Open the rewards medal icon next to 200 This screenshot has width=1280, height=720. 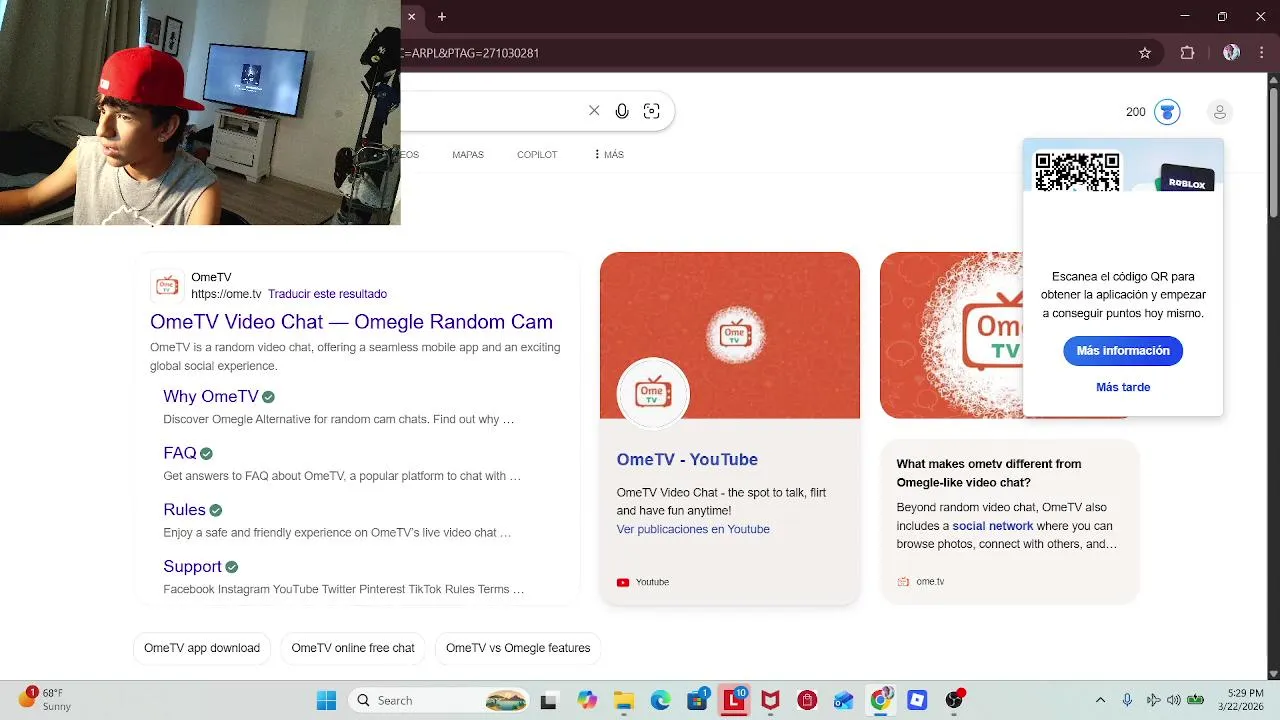click(x=1167, y=112)
